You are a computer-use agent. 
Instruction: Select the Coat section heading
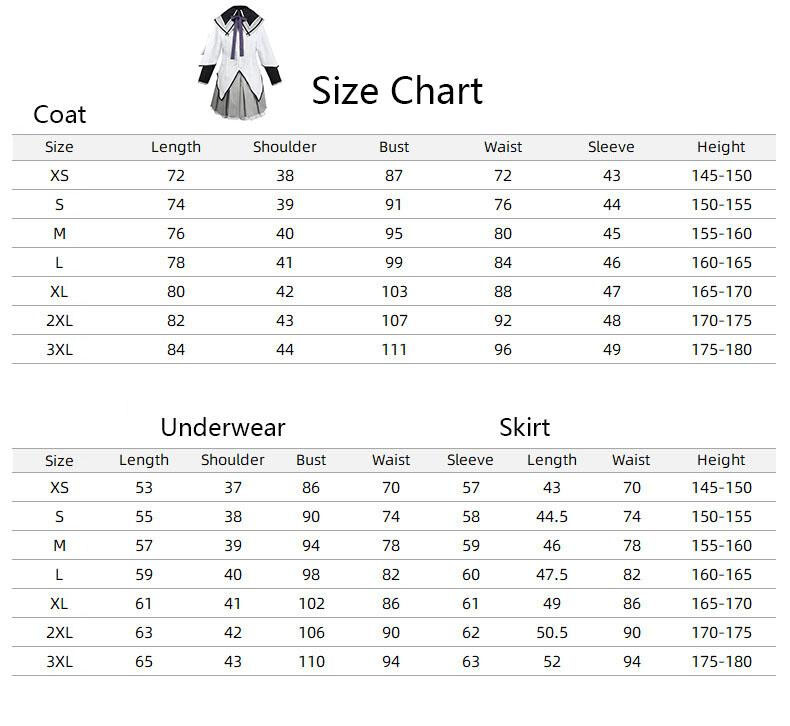coord(60,114)
